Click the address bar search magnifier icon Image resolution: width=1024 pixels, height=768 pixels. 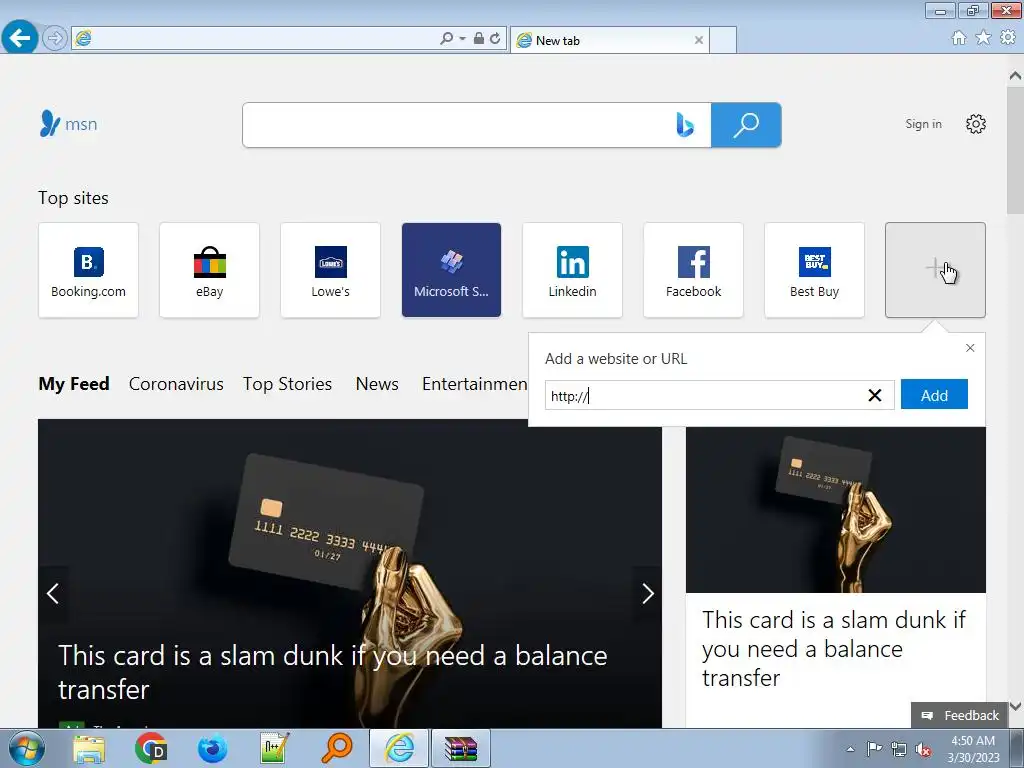tap(446, 39)
